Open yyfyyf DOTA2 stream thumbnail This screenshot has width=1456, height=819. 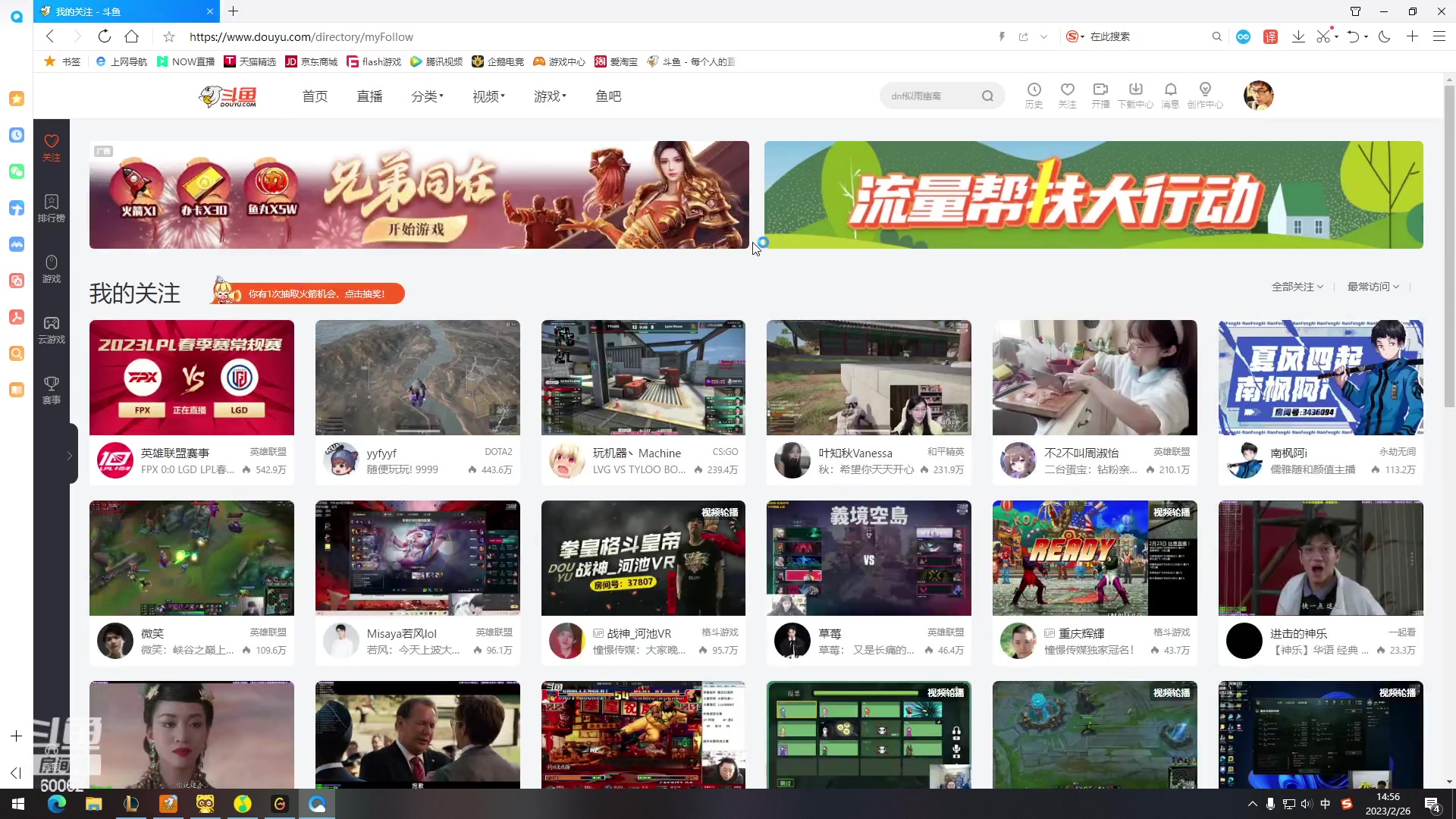point(418,378)
